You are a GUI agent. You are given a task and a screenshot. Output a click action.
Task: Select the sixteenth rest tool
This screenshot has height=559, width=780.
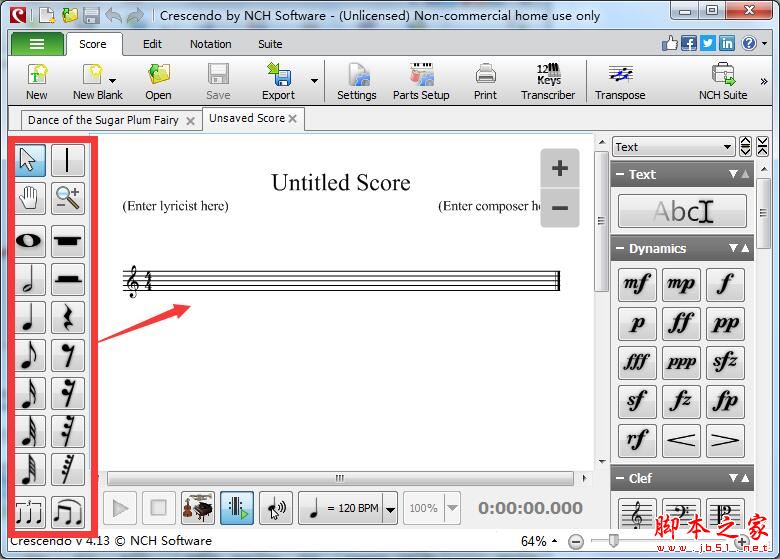click(x=68, y=393)
